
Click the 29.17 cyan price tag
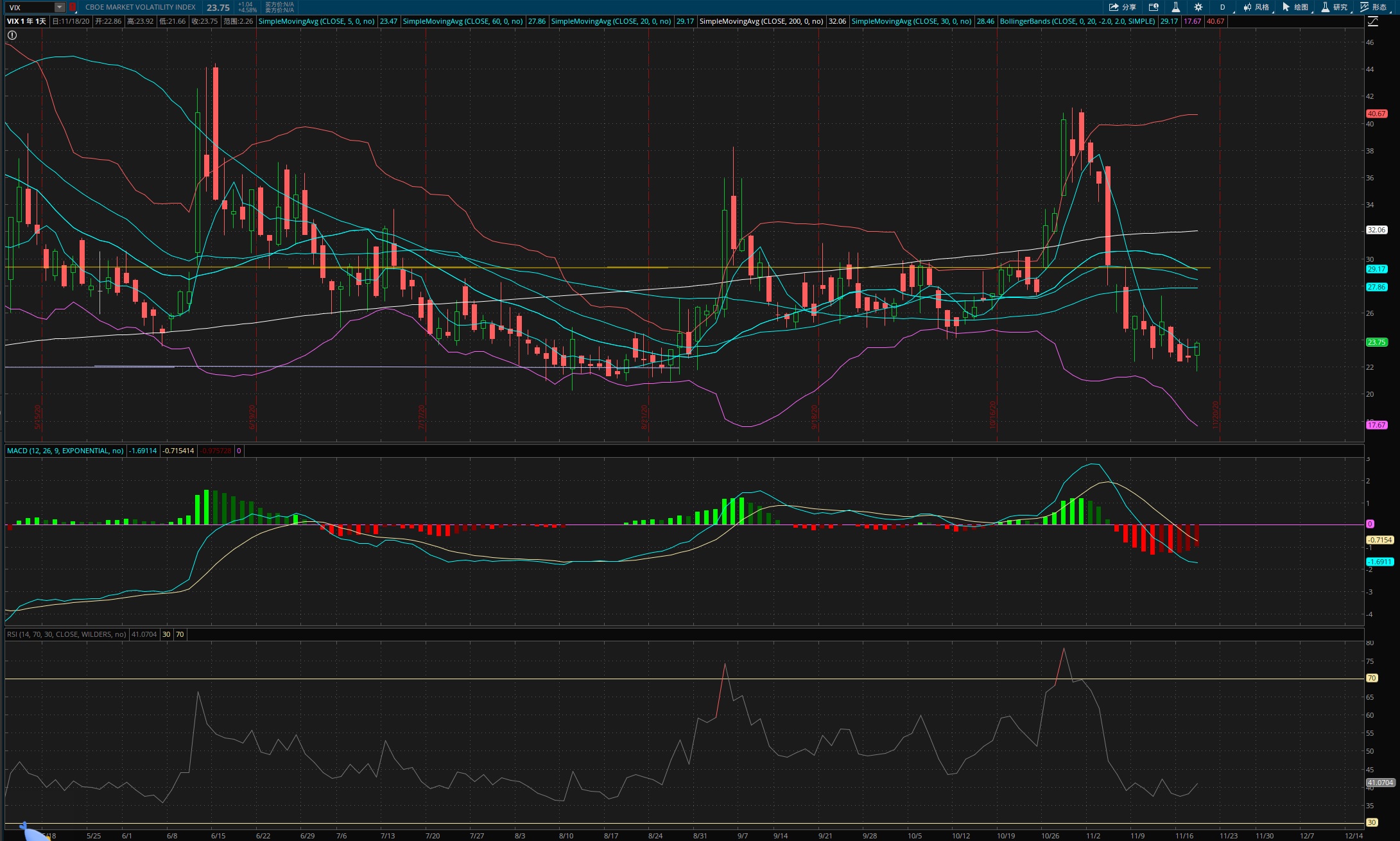(1376, 269)
